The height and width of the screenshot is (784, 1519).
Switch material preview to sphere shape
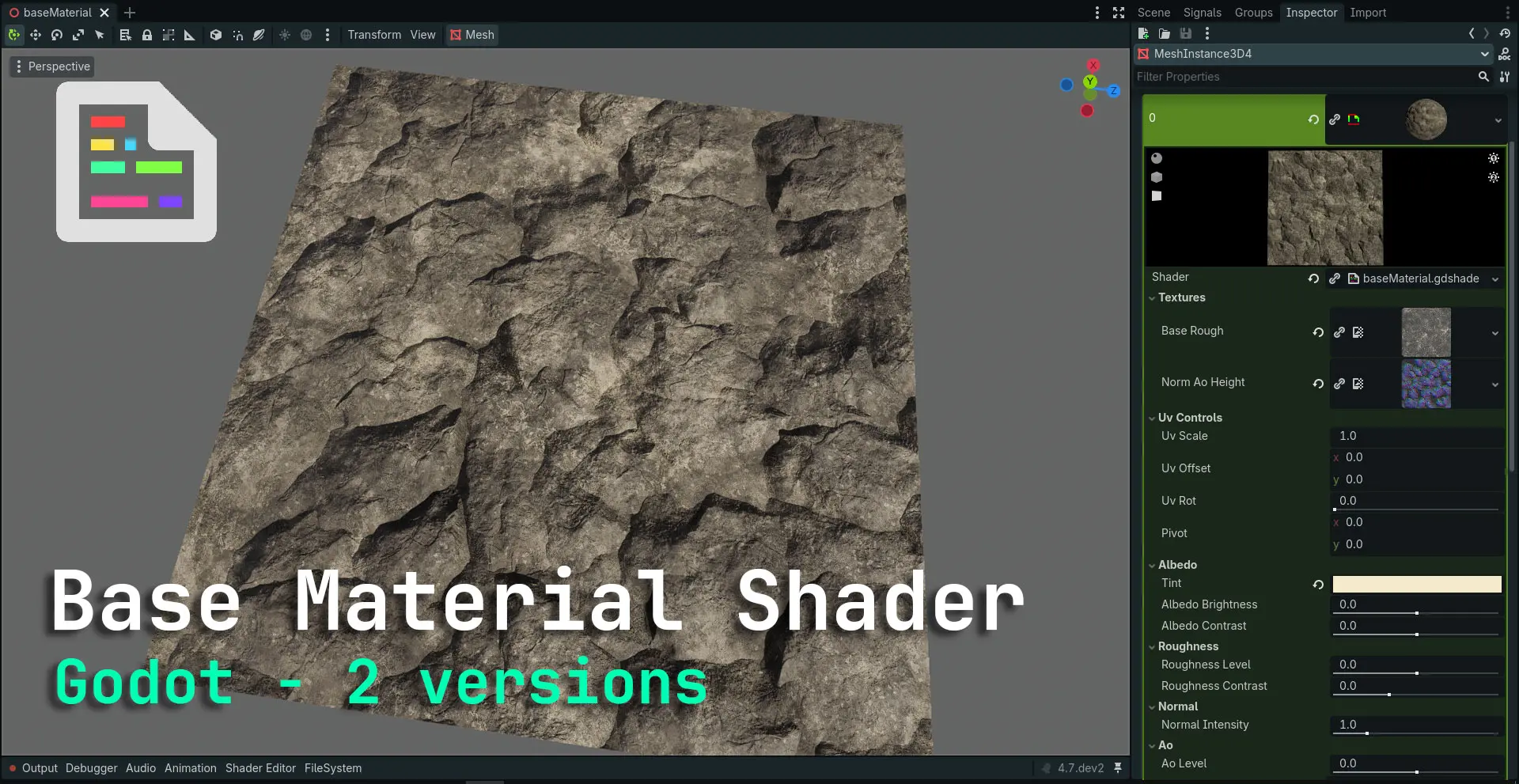[1157, 158]
